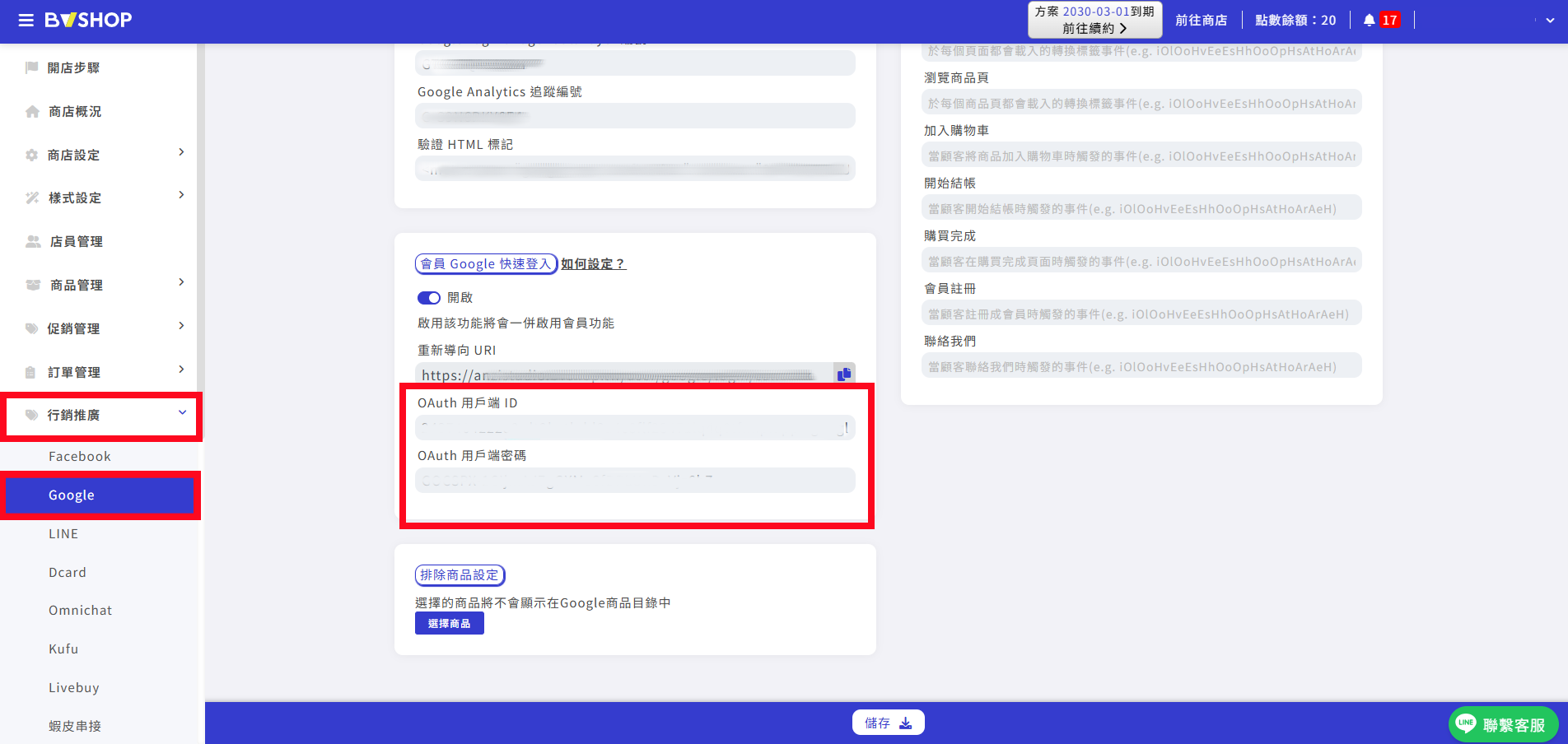Toggle the 會員 Google 快速登入 switch

[x=429, y=298]
